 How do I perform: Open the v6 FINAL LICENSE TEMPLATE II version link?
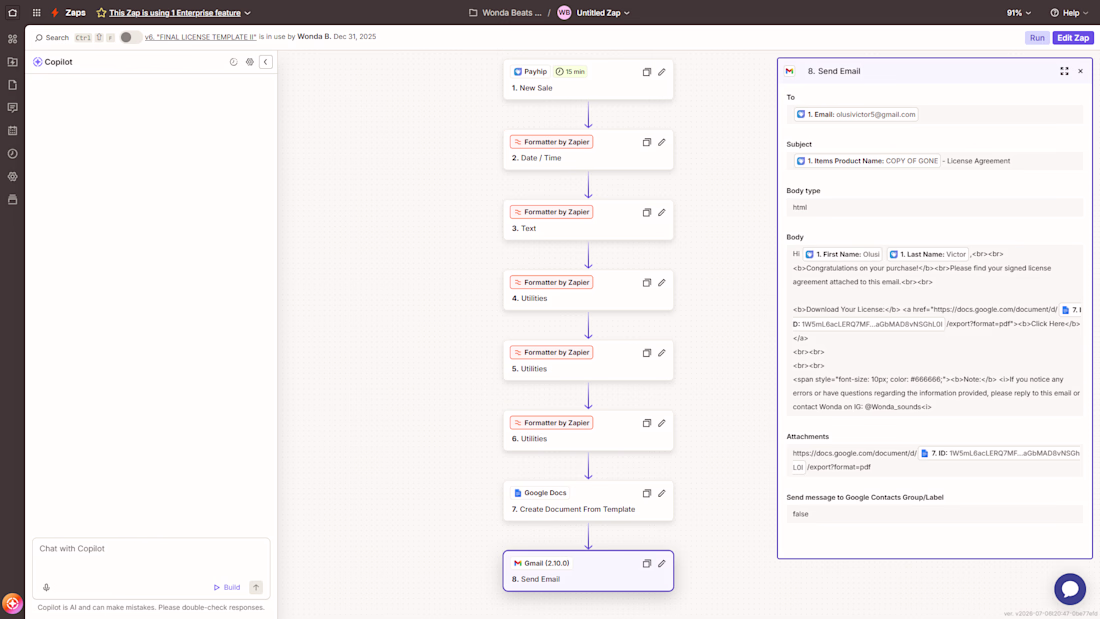click(201, 36)
